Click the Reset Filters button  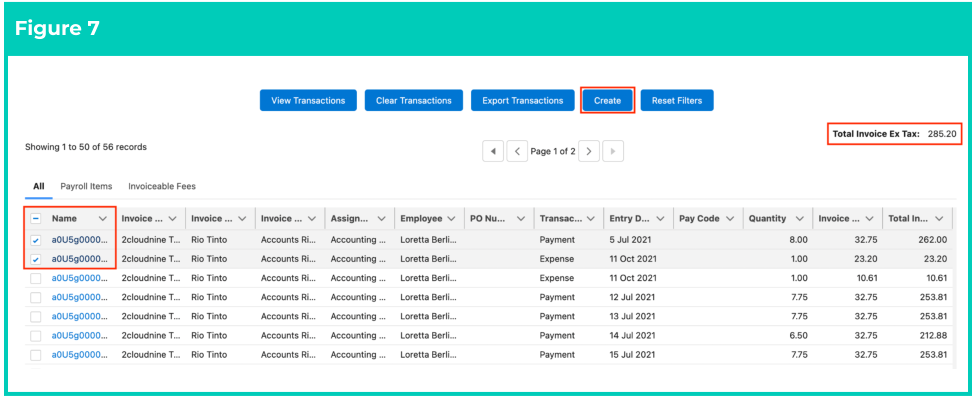tap(677, 100)
